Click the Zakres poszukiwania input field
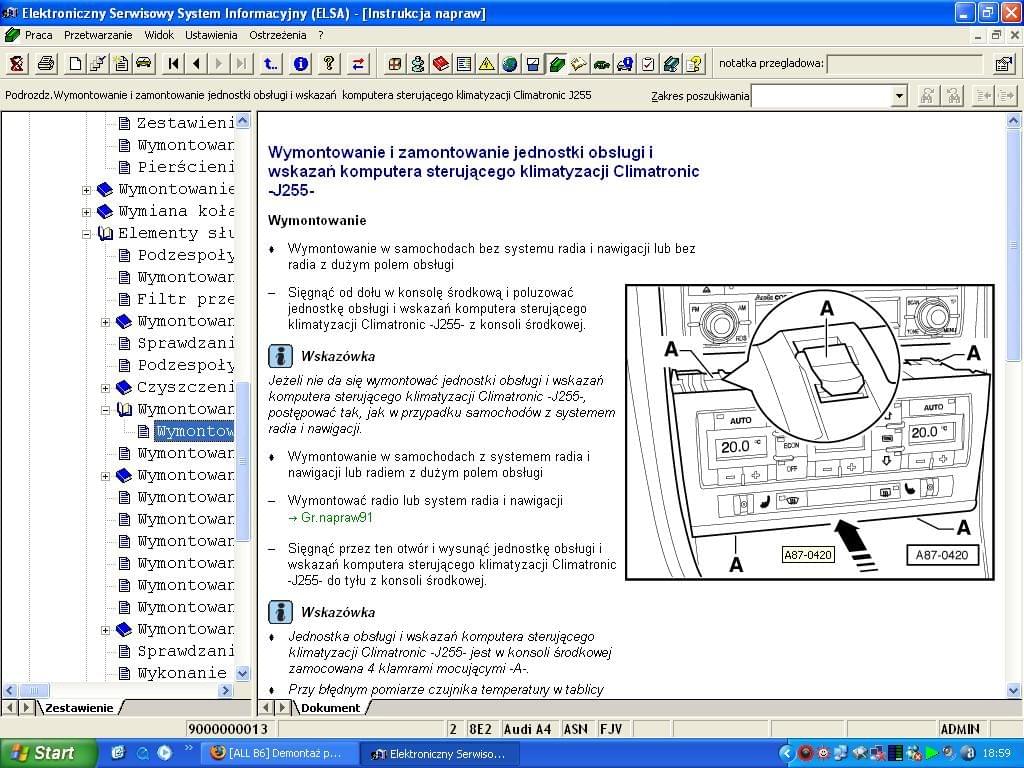The width and height of the screenshot is (1024, 768). tap(822, 96)
